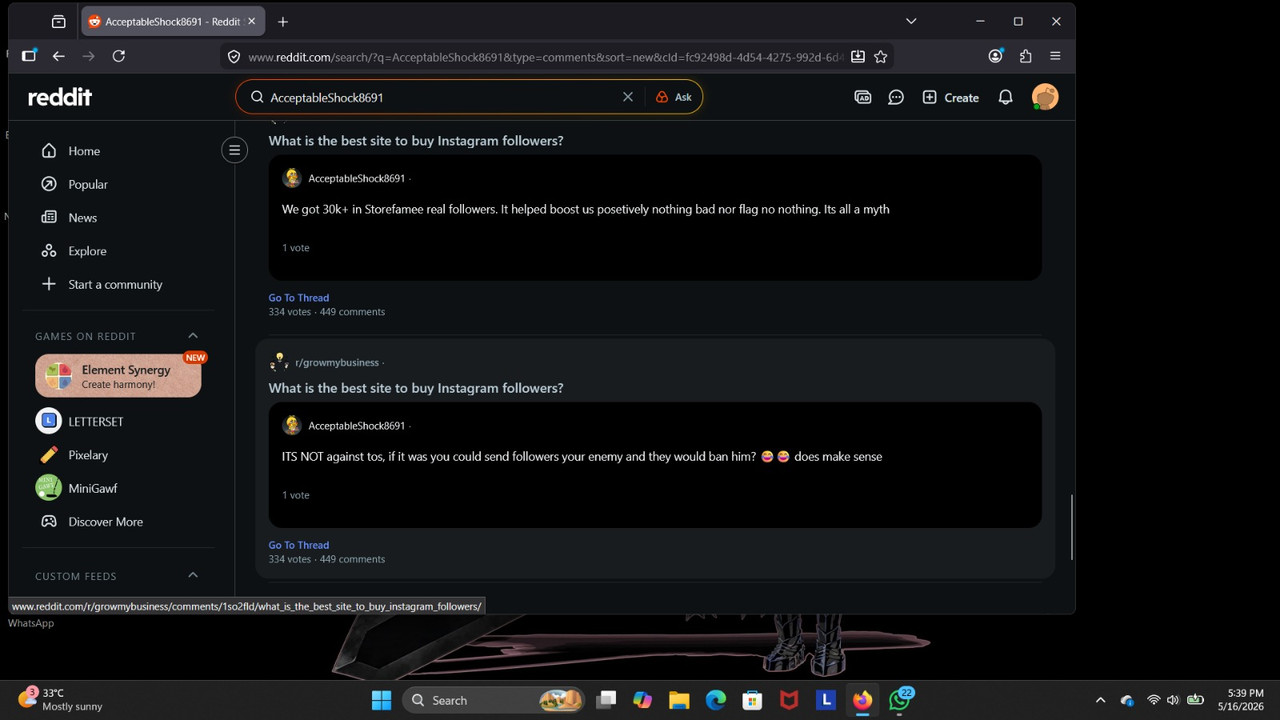Open McAfee from the taskbar

[x=789, y=700]
